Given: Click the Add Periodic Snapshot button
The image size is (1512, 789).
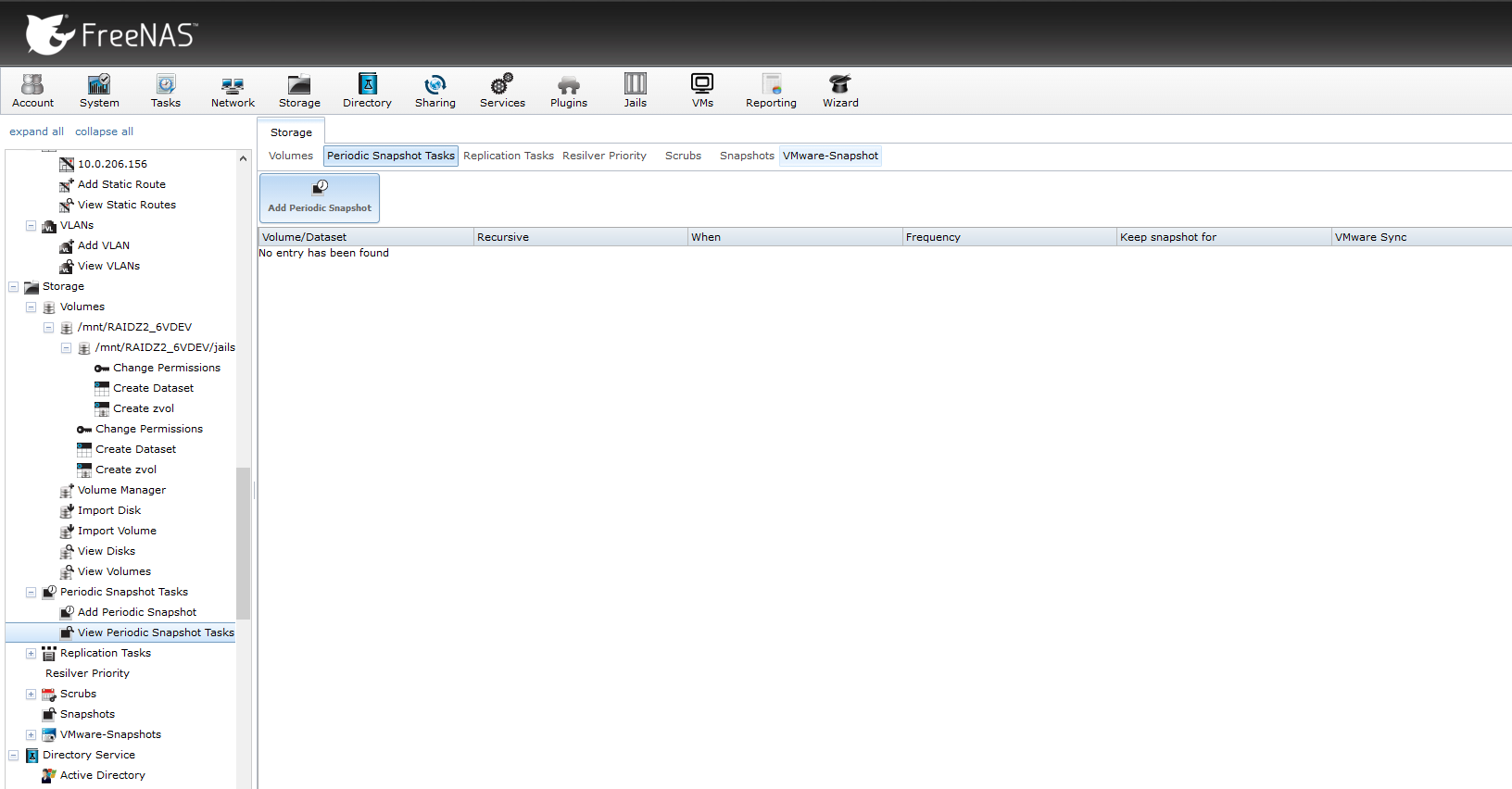Looking at the screenshot, I should click(x=320, y=197).
